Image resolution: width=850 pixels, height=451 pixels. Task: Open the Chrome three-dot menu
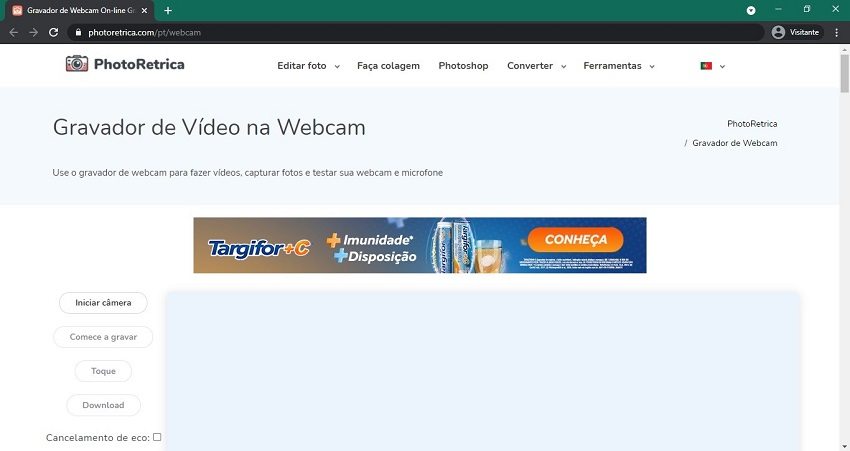click(x=836, y=33)
